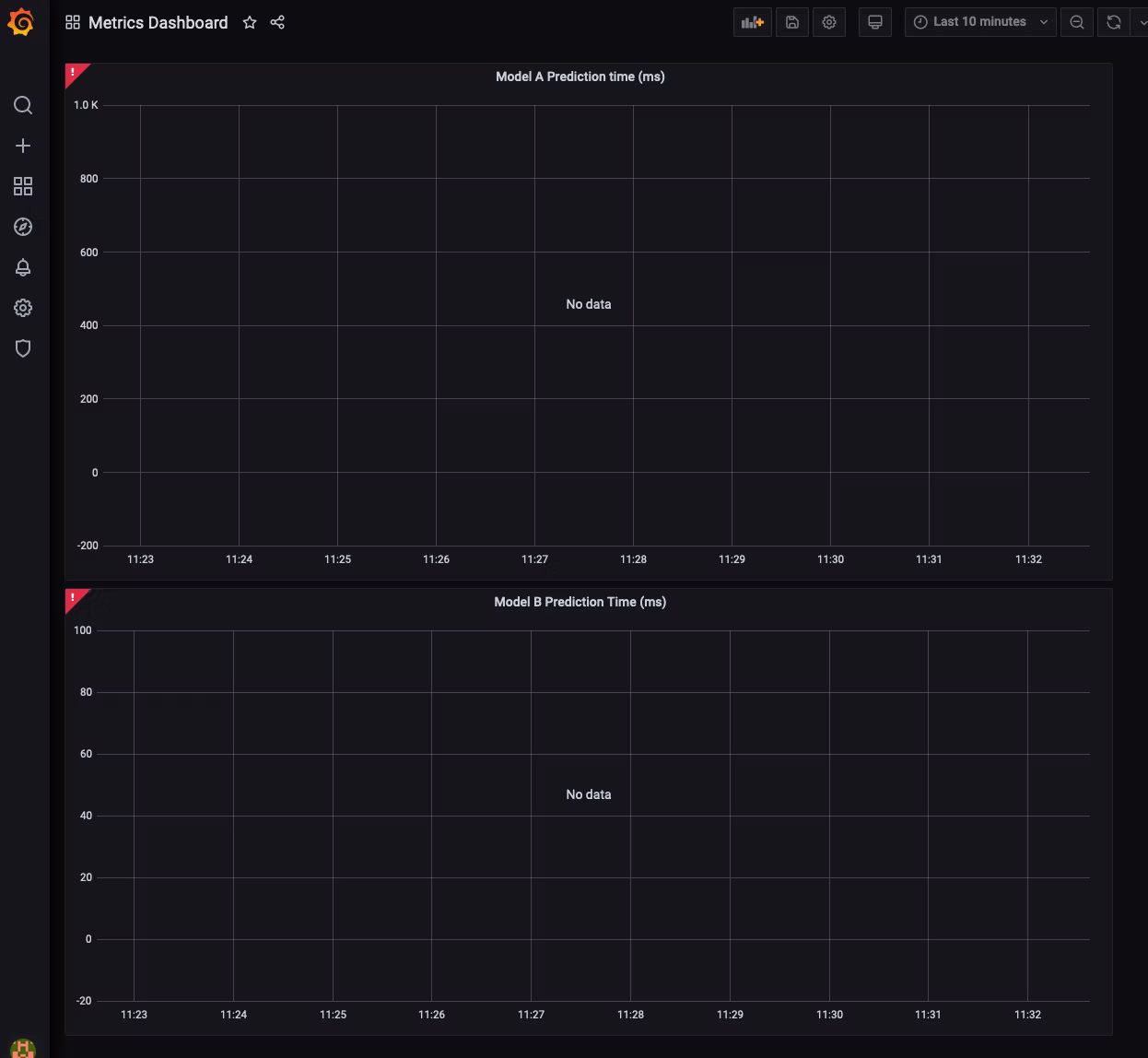The height and width of the screenshot is (1058, 1148).
Task: Toggle dashboard favorite star
Action: pos(249,22)
